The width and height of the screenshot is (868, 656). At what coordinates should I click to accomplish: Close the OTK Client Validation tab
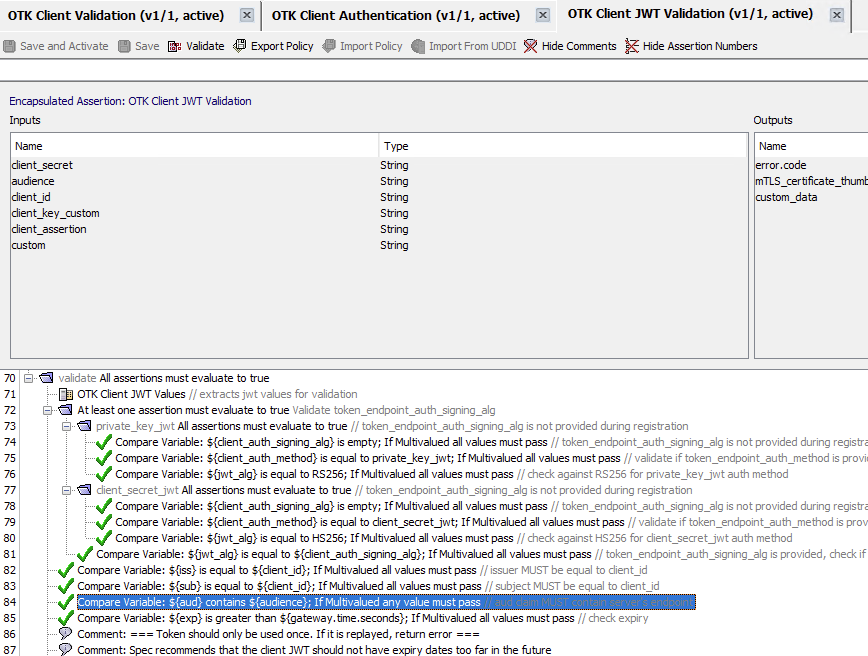coord(247,16)
